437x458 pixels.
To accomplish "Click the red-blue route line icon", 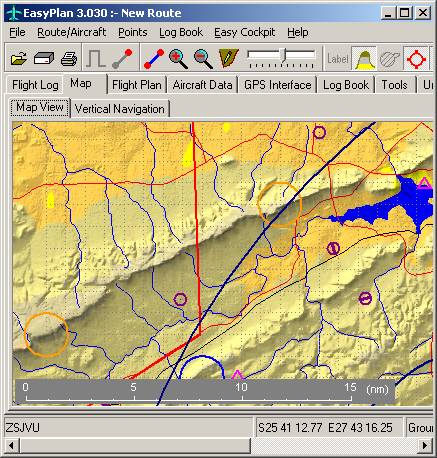I will click(154, 59).
